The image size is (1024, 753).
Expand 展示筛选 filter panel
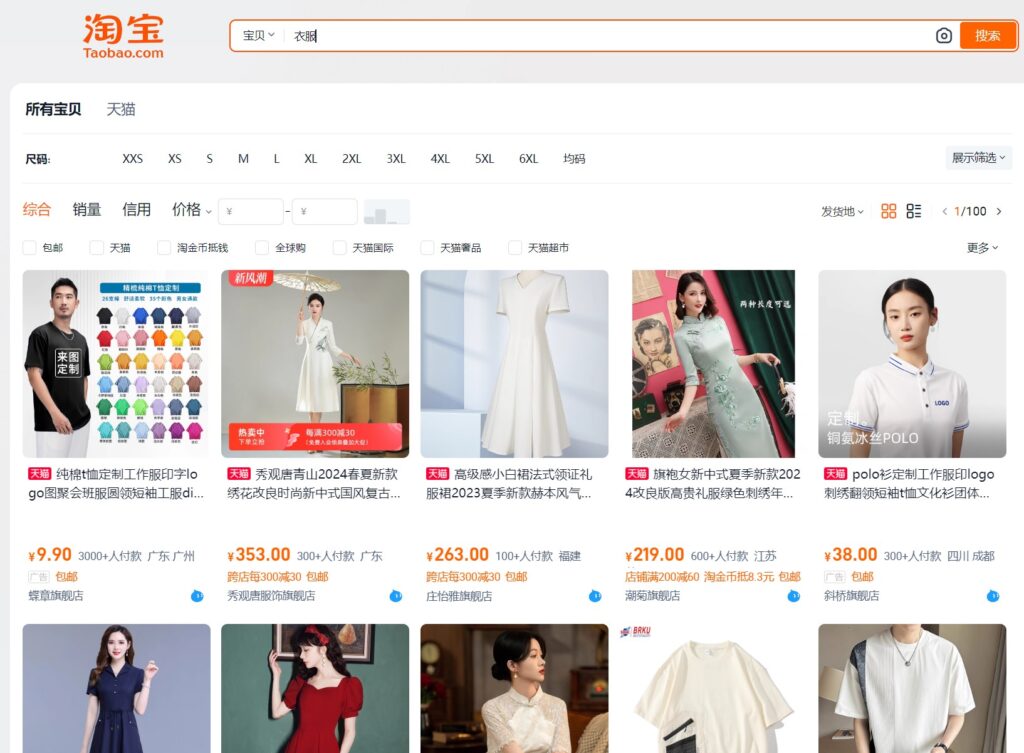(x=978, y=158)
